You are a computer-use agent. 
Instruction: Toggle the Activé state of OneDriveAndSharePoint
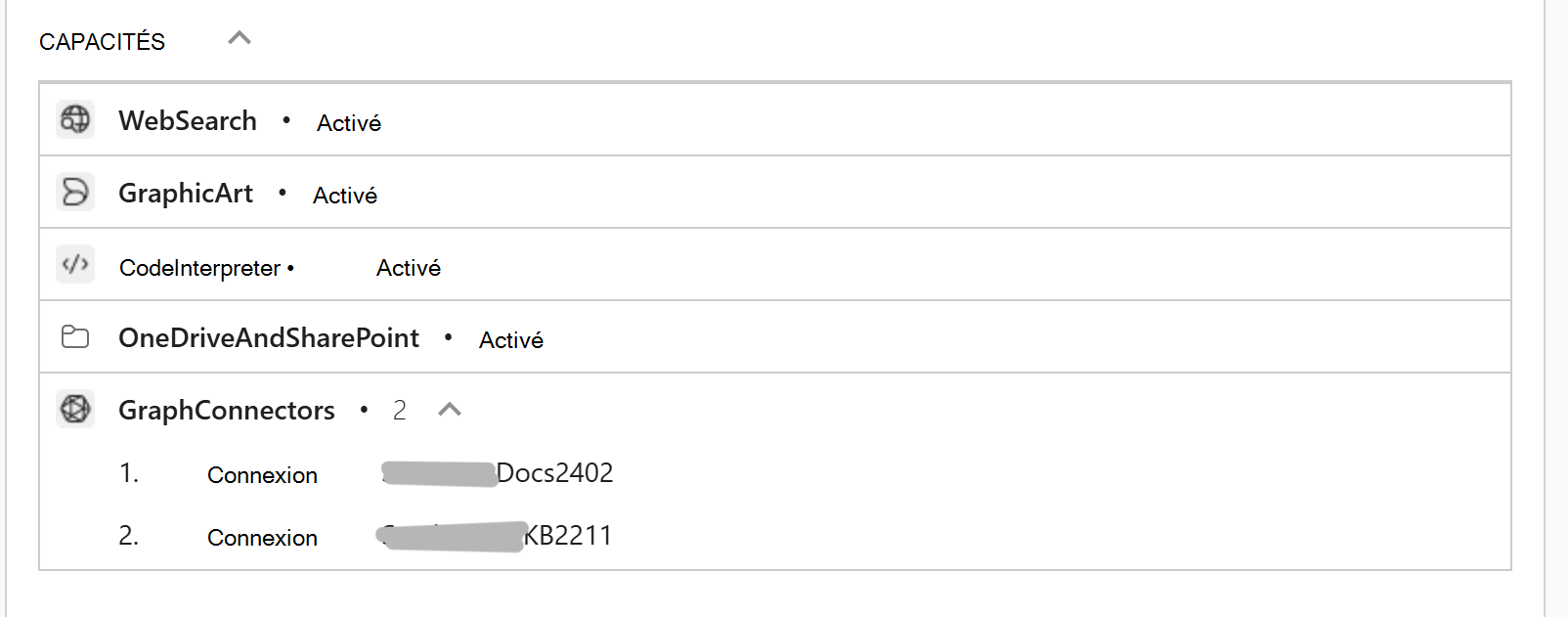[510, 338]
